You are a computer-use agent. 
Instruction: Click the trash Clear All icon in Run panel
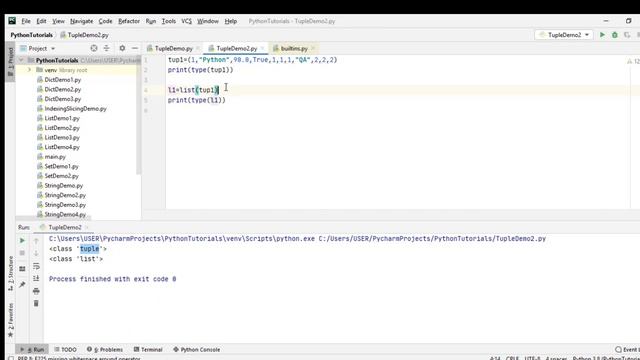[36, 303]
